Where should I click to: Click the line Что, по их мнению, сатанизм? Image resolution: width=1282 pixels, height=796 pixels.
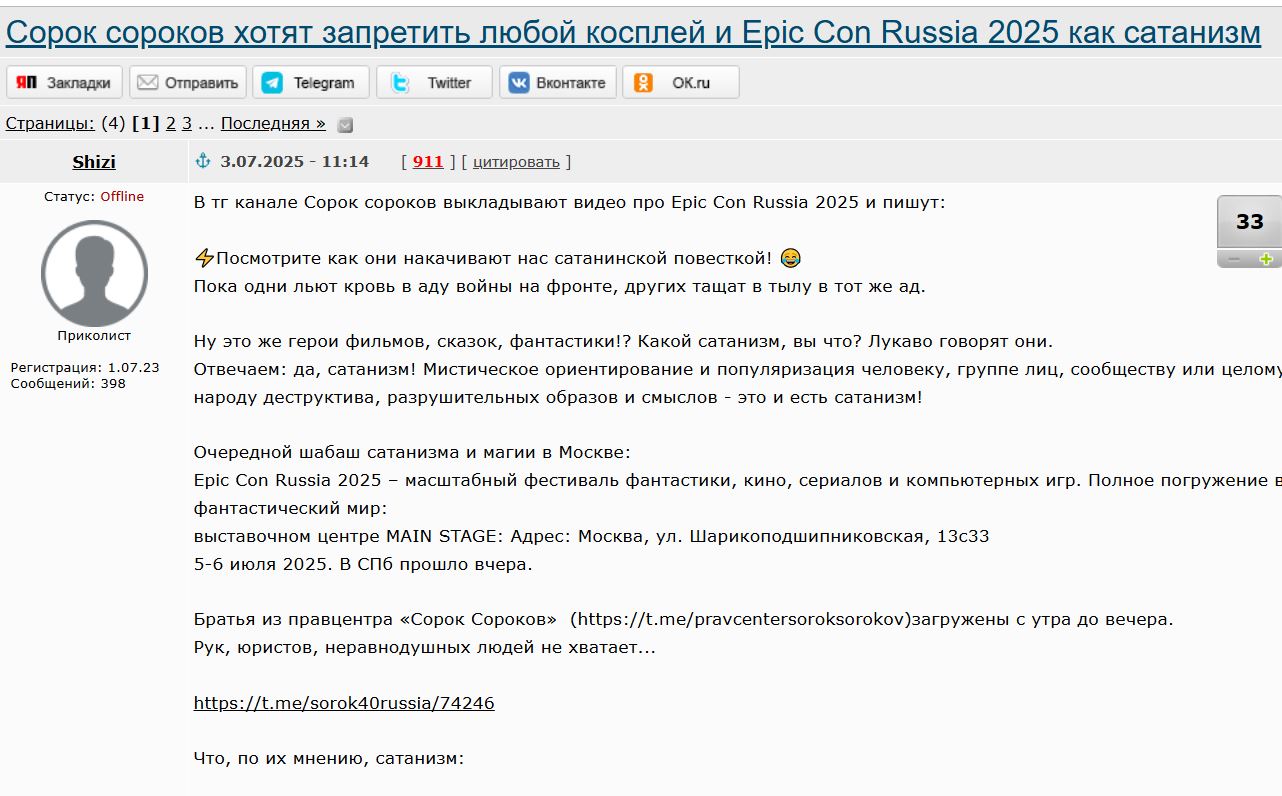coord(329,759)
